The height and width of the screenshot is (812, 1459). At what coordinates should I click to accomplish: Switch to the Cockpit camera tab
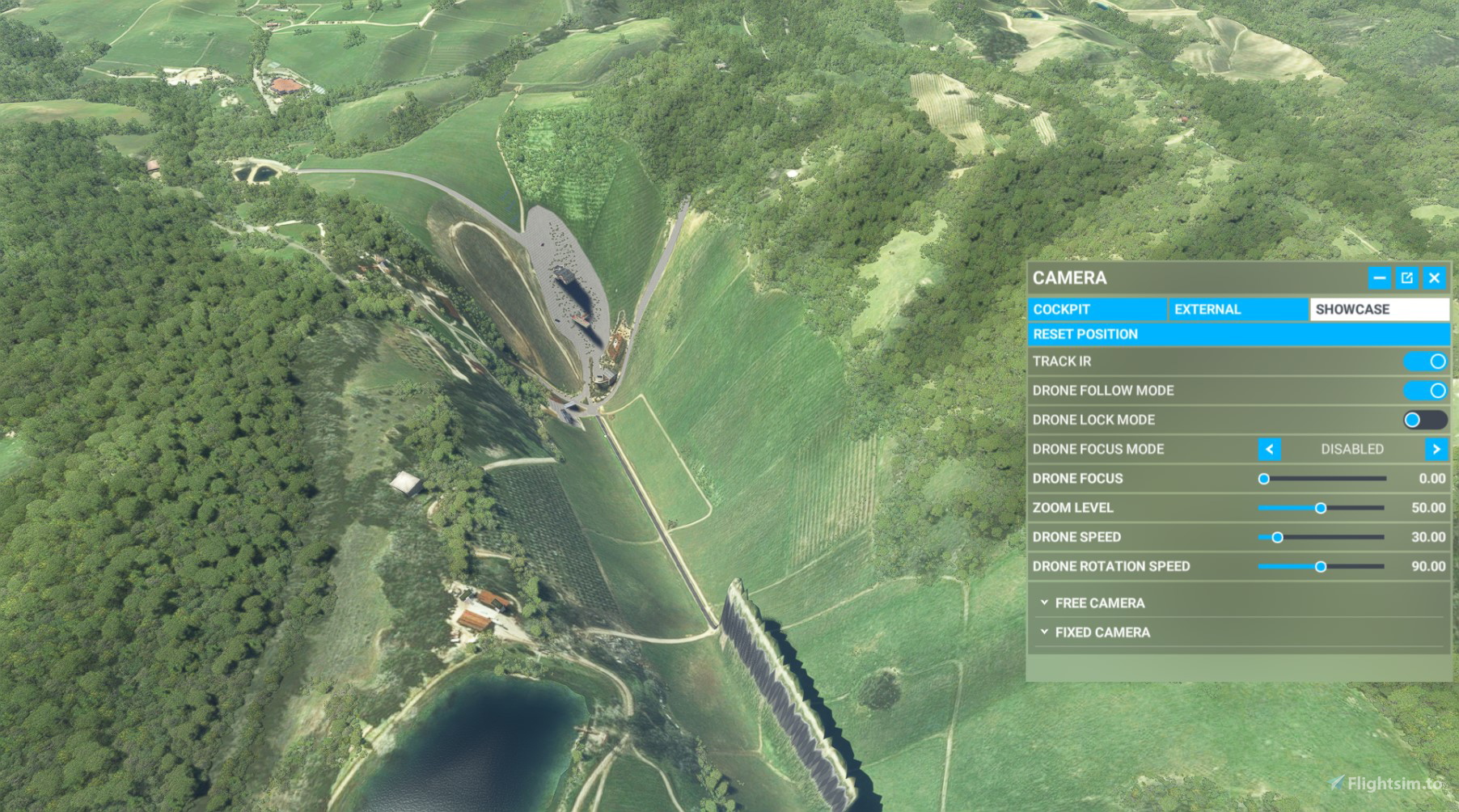click(x=1097, y=309)
